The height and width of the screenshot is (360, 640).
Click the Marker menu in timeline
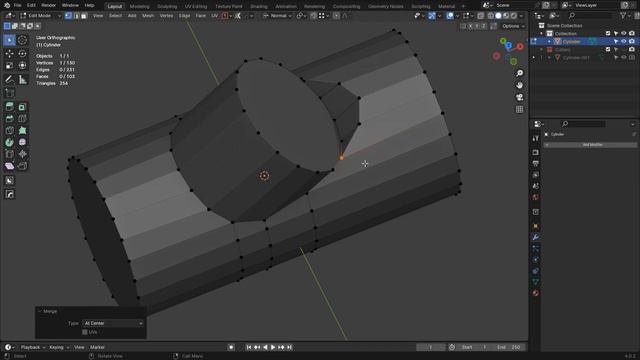pos(97,347)
